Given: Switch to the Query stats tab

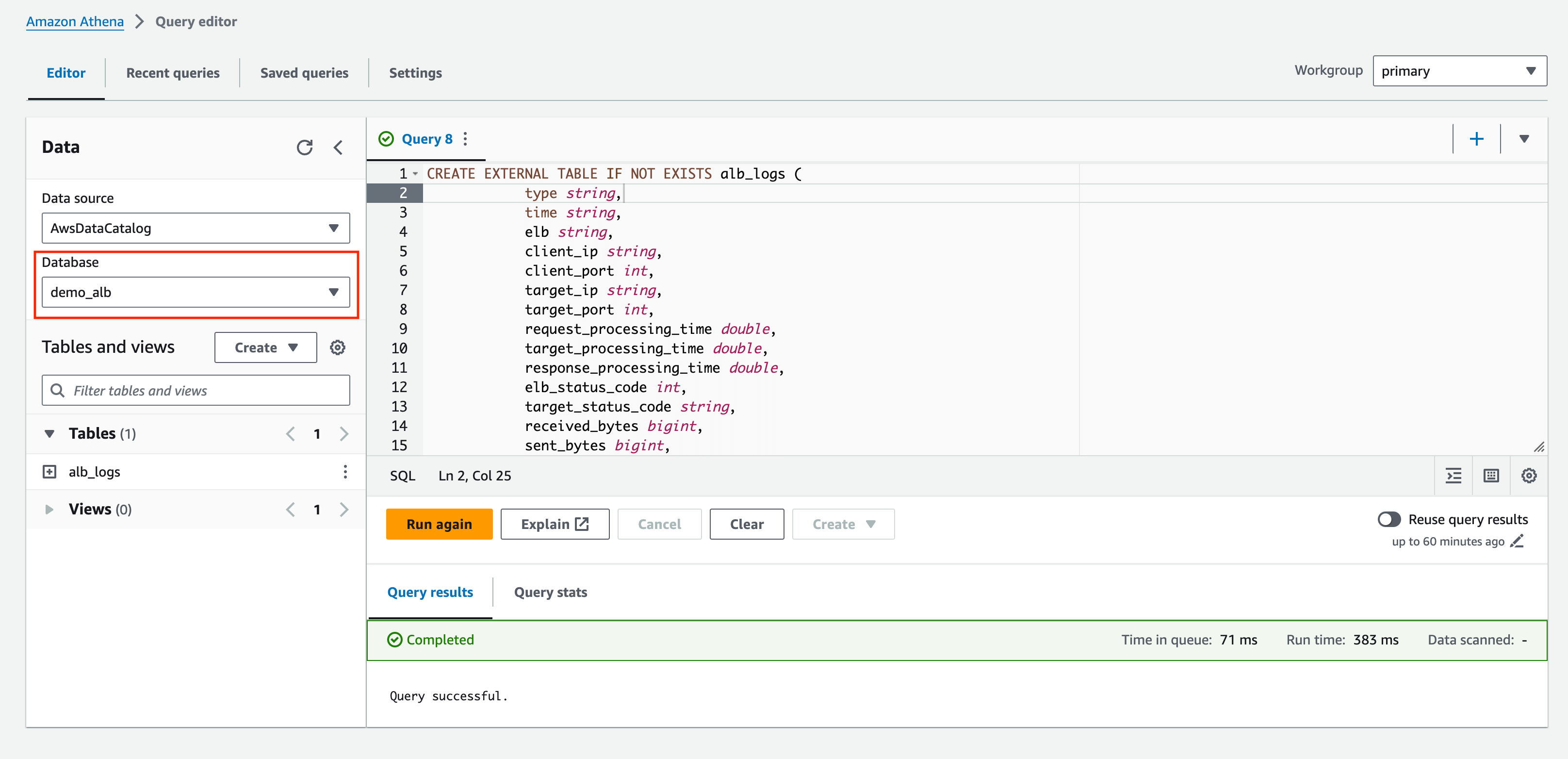Looking at the screenshot, I should click(550, 592).
